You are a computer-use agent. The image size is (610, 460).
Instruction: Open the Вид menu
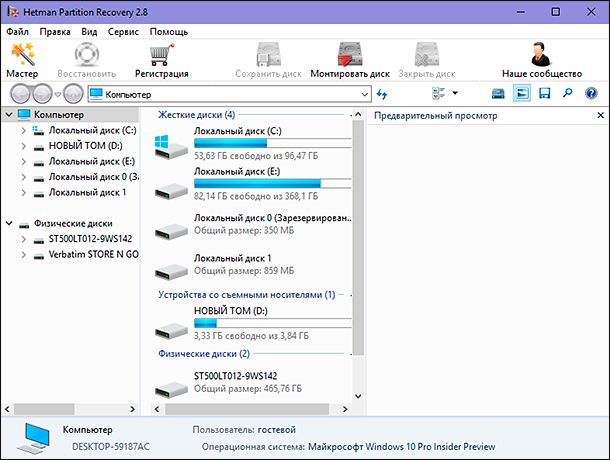click(89, 32)
